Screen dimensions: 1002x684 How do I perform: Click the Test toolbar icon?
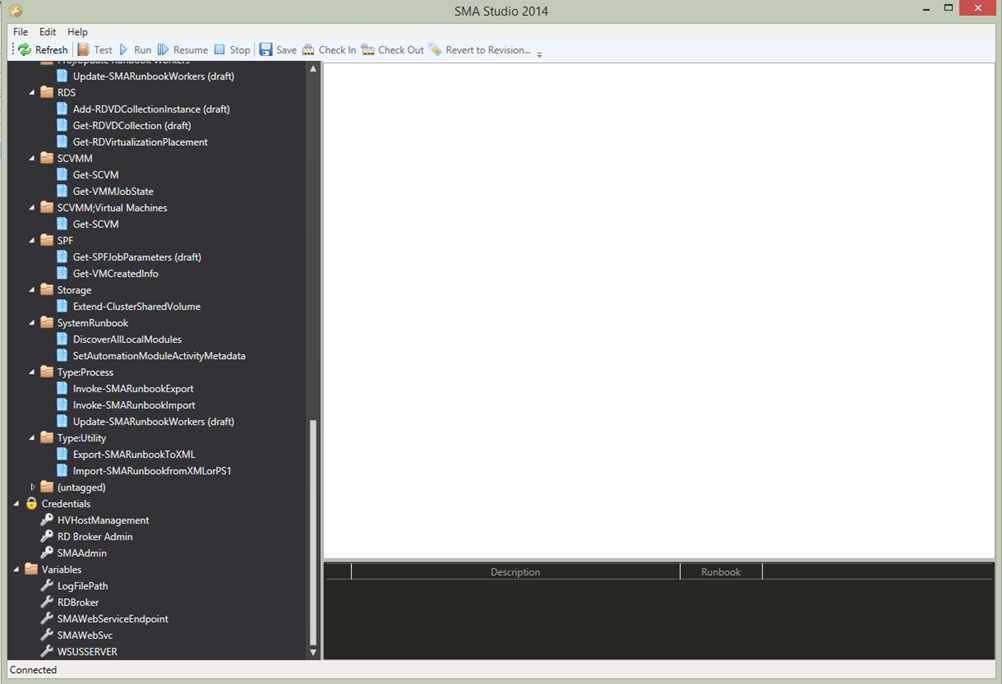tap(83, 50)
